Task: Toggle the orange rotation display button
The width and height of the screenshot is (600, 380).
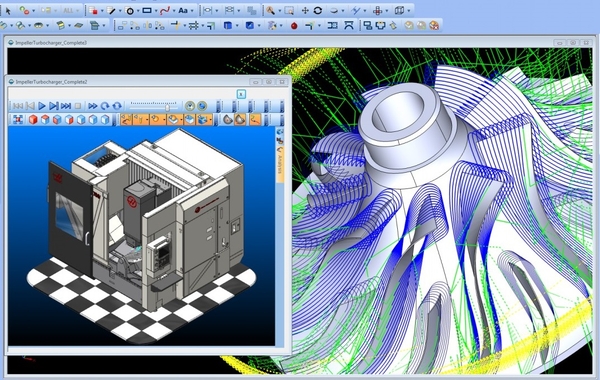Action: tap(156, 120)
